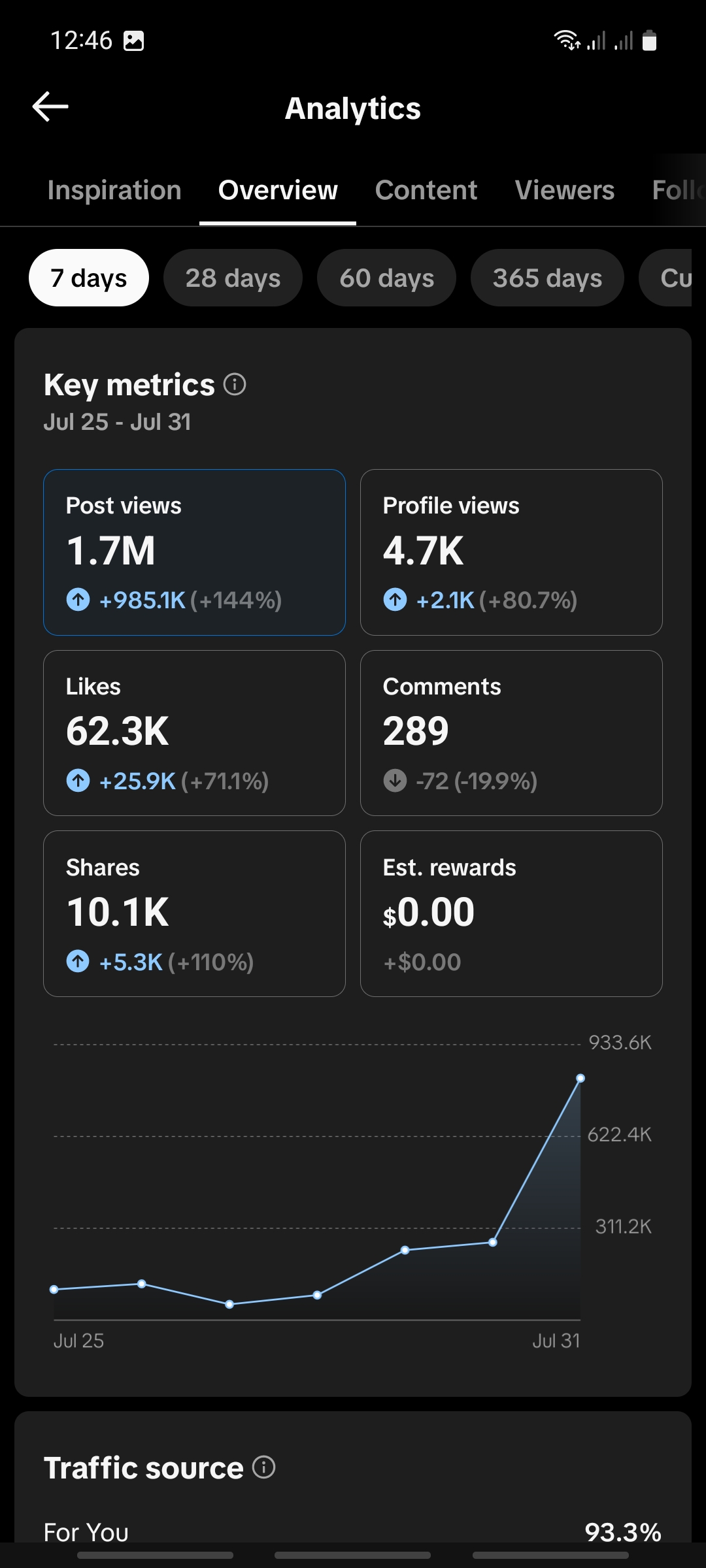Tap the Post views up-arrow trend icon
The height and width of the screenshot is (1568, 706).
pos(78,599)
